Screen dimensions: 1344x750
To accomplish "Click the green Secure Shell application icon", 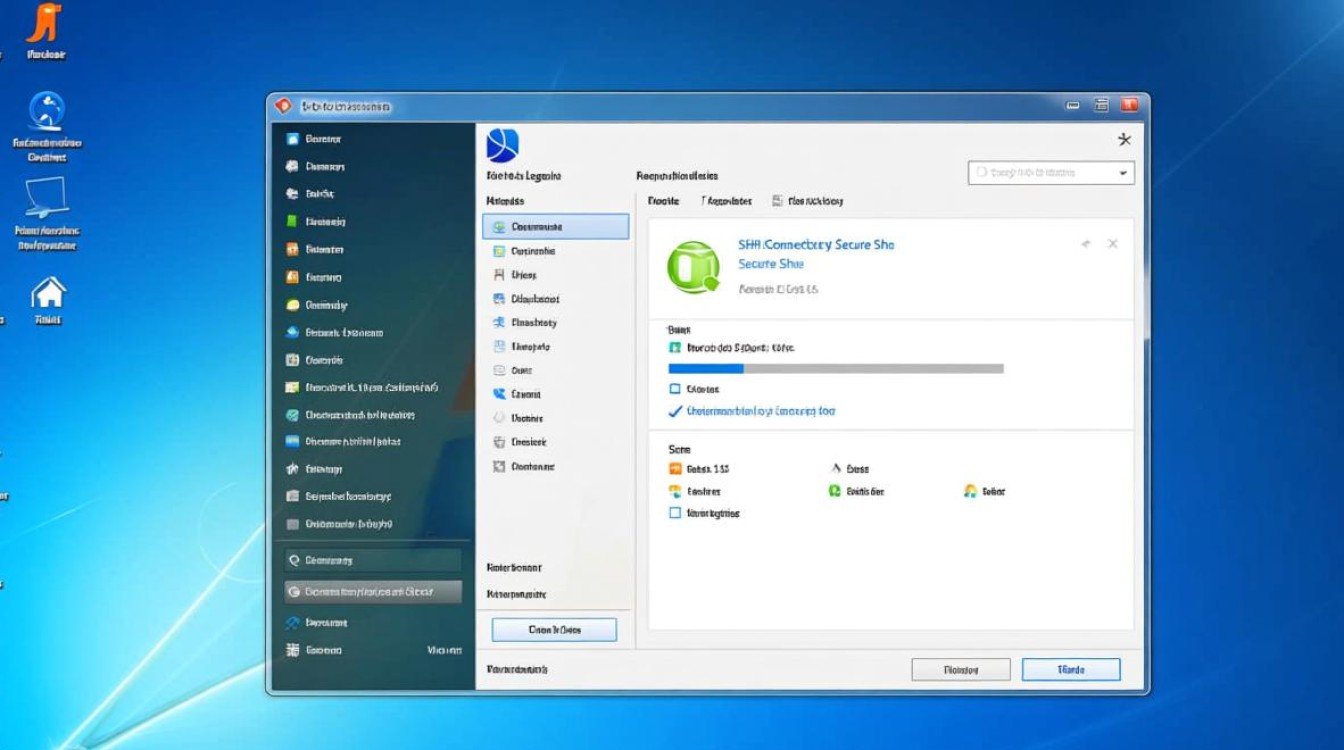I will [x=693, y=267].
